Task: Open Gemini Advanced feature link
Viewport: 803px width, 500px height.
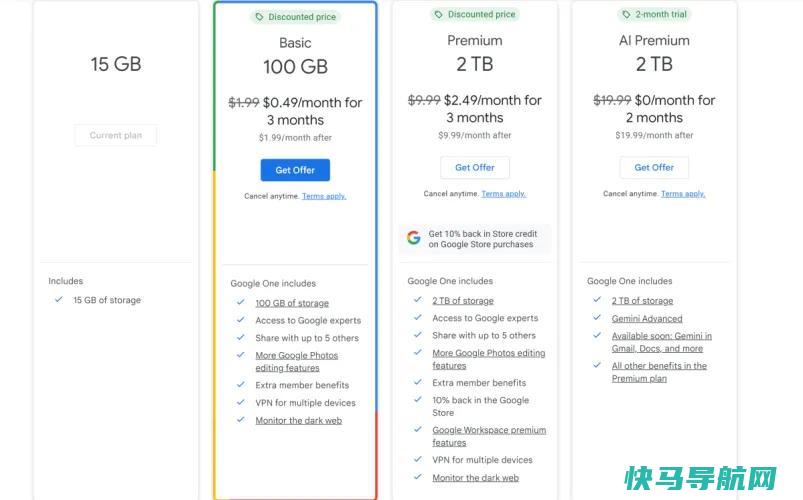Action: (647, 319)
